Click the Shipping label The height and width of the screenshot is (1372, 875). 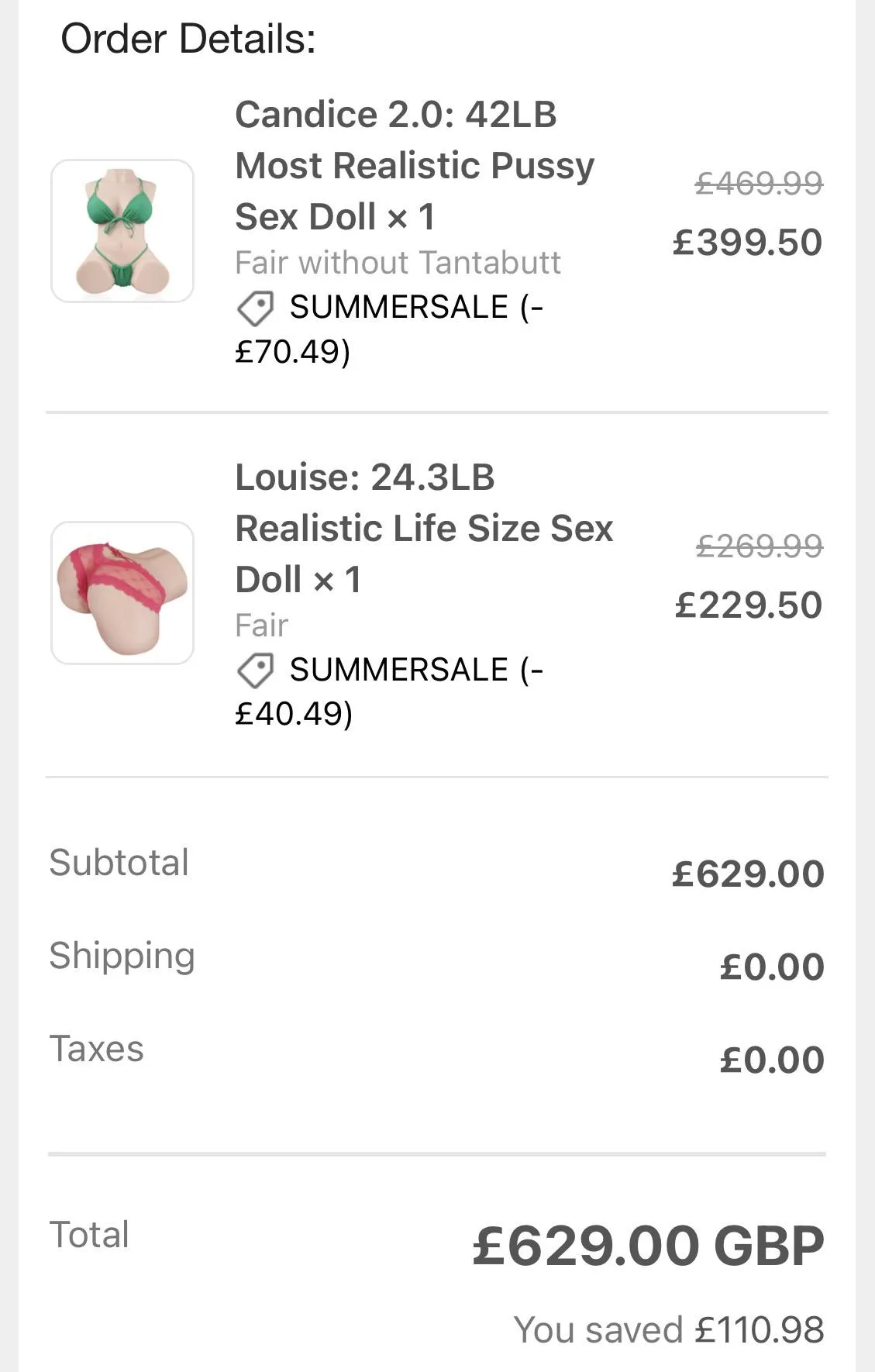(122, 955)
